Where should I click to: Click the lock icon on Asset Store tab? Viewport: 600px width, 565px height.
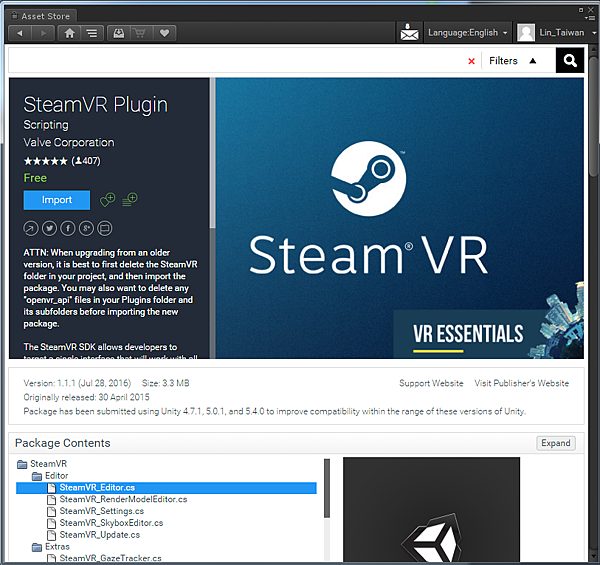15,15
